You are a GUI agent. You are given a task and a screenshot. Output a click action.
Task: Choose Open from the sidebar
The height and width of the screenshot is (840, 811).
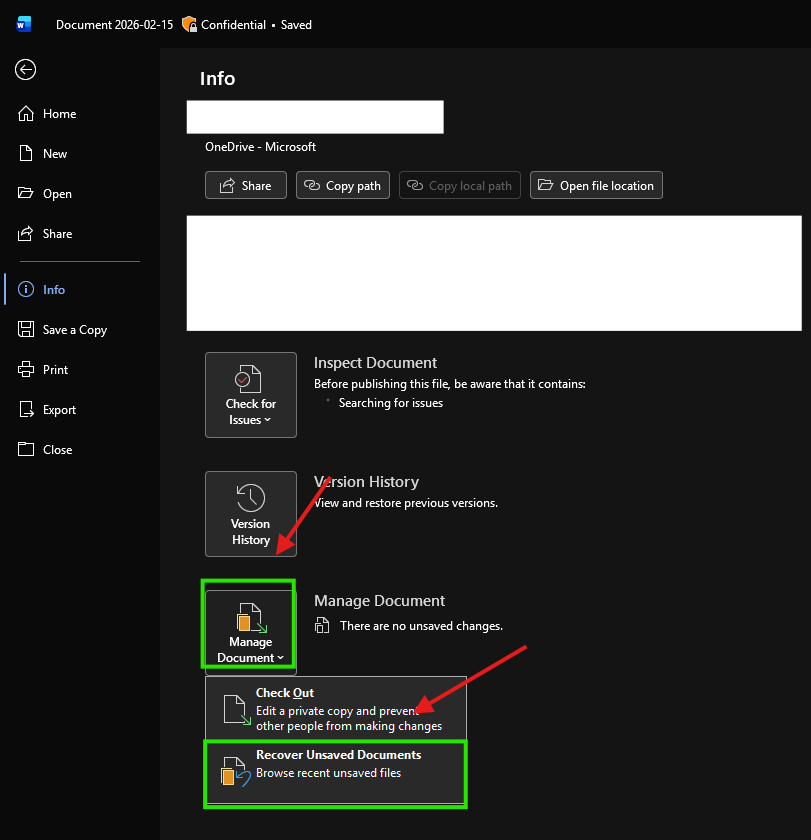57,194
